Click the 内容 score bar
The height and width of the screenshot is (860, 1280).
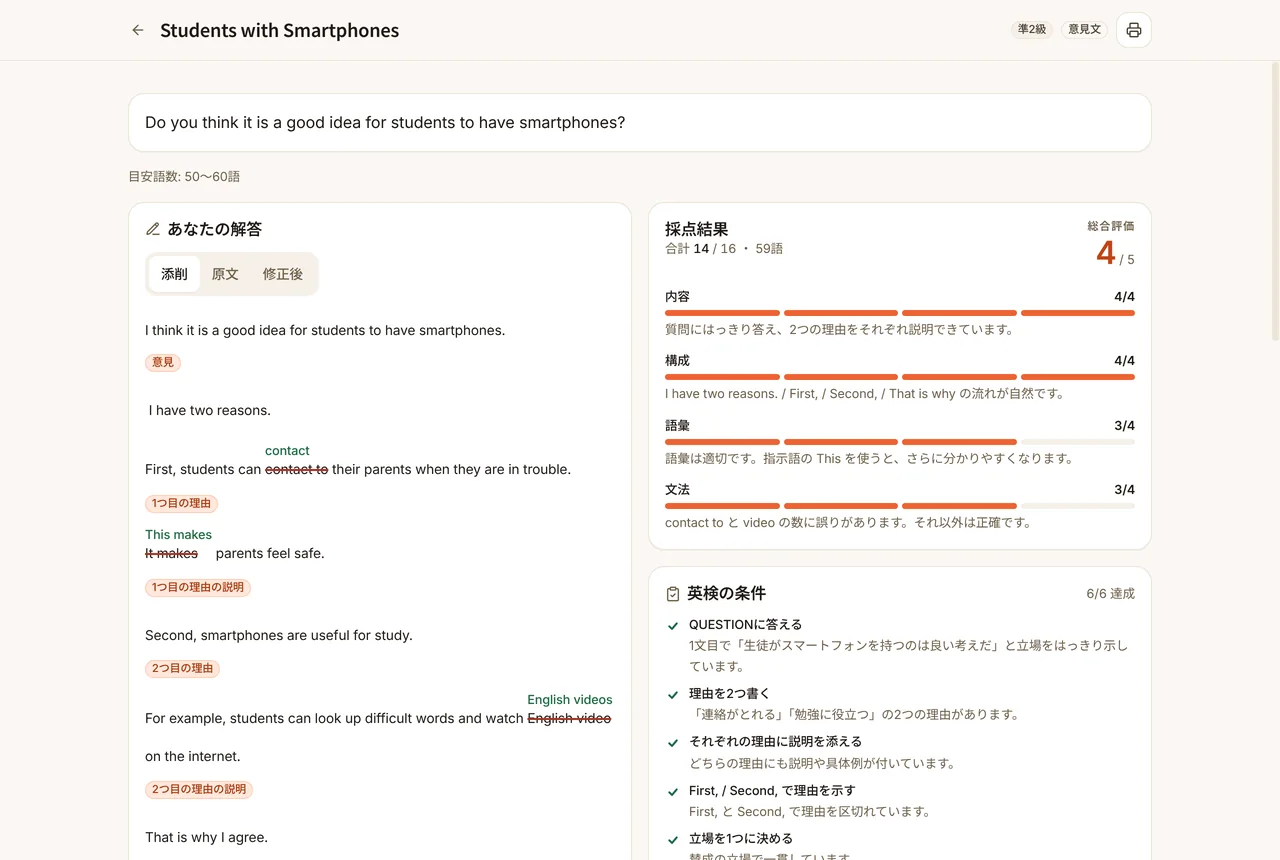(900, 313)
